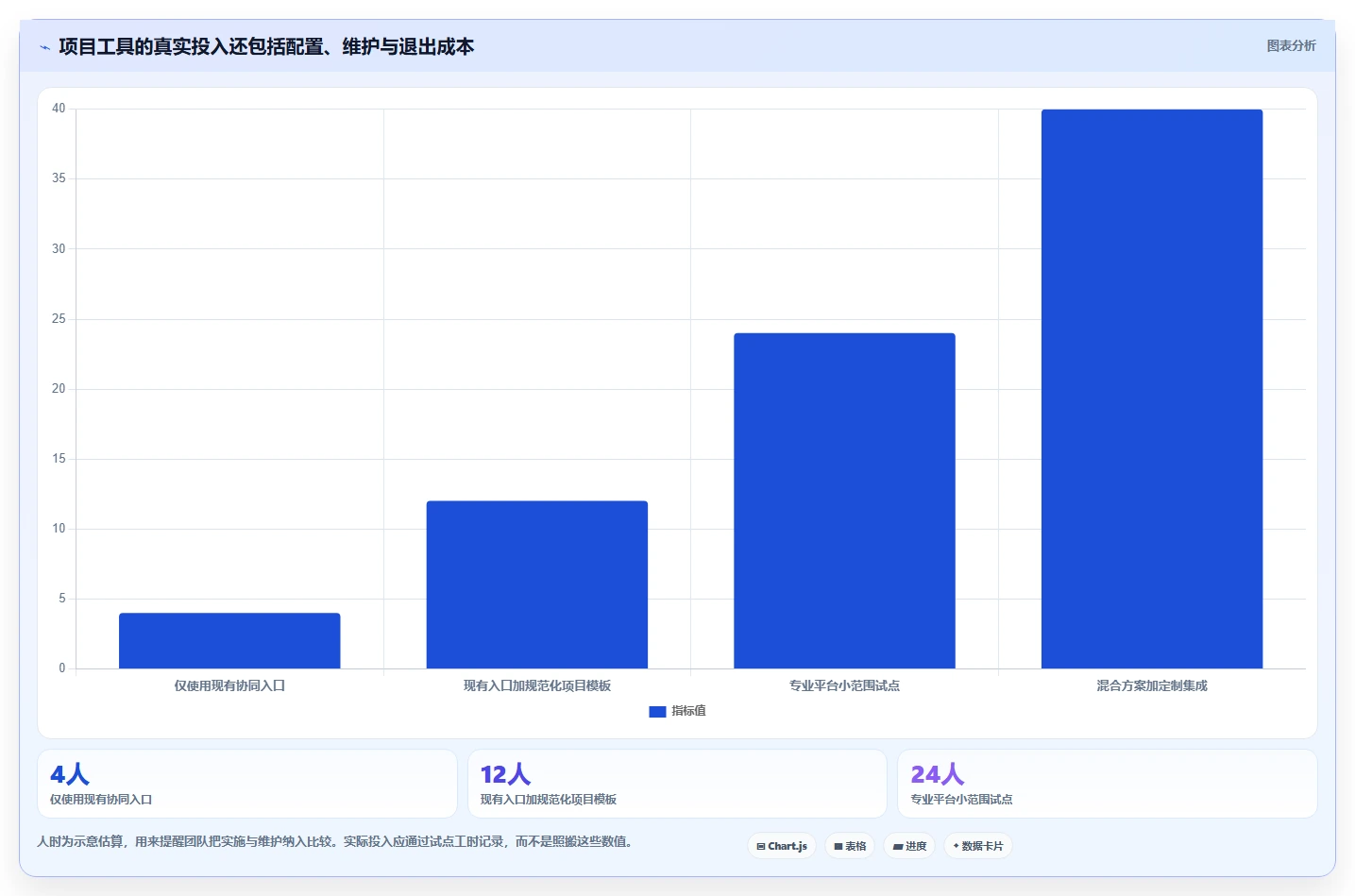Open the 24人 data card

(x=1108, y=784)
